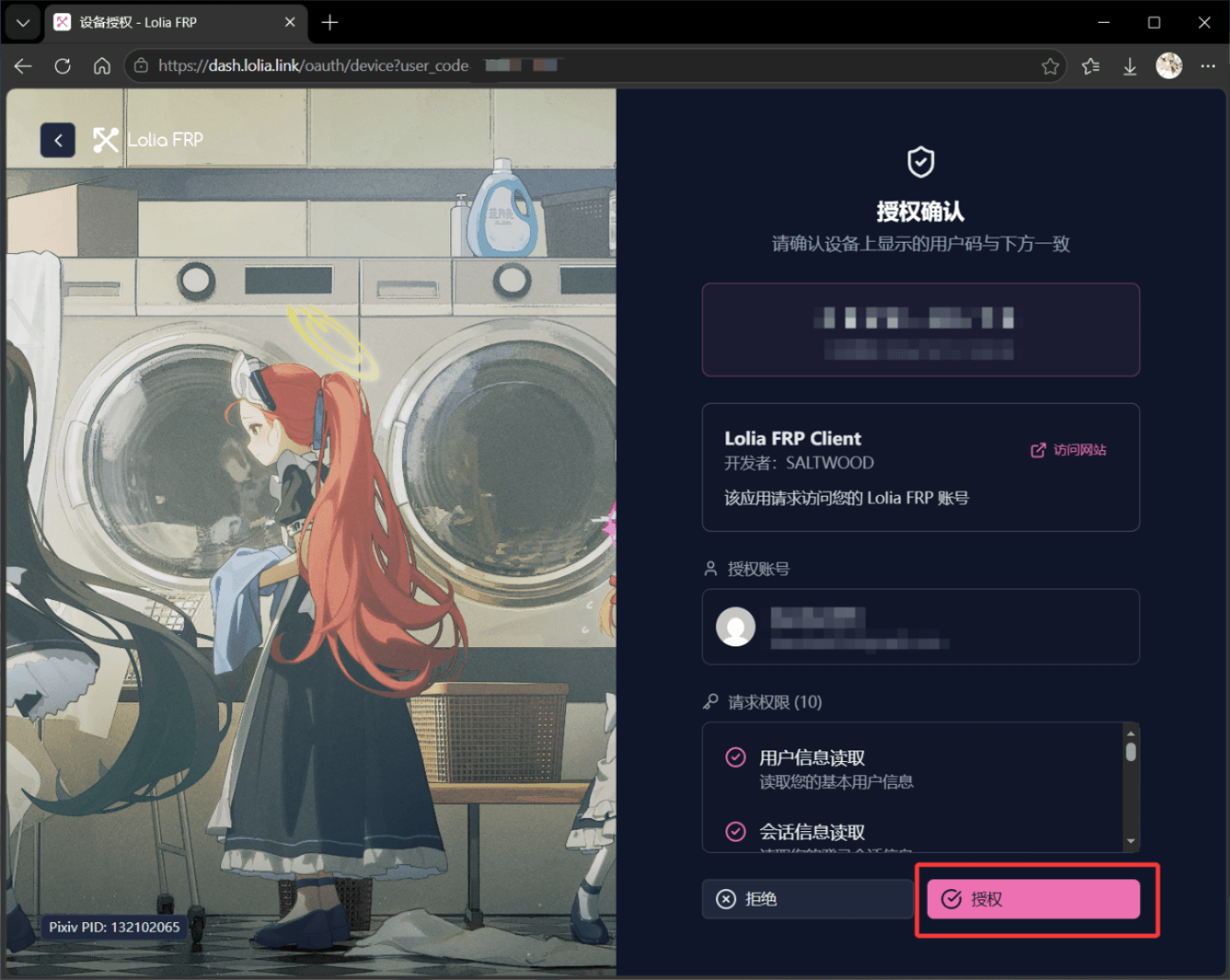
Task: Click the 开发者: SALTWOOD text
Action: point(799,463)
